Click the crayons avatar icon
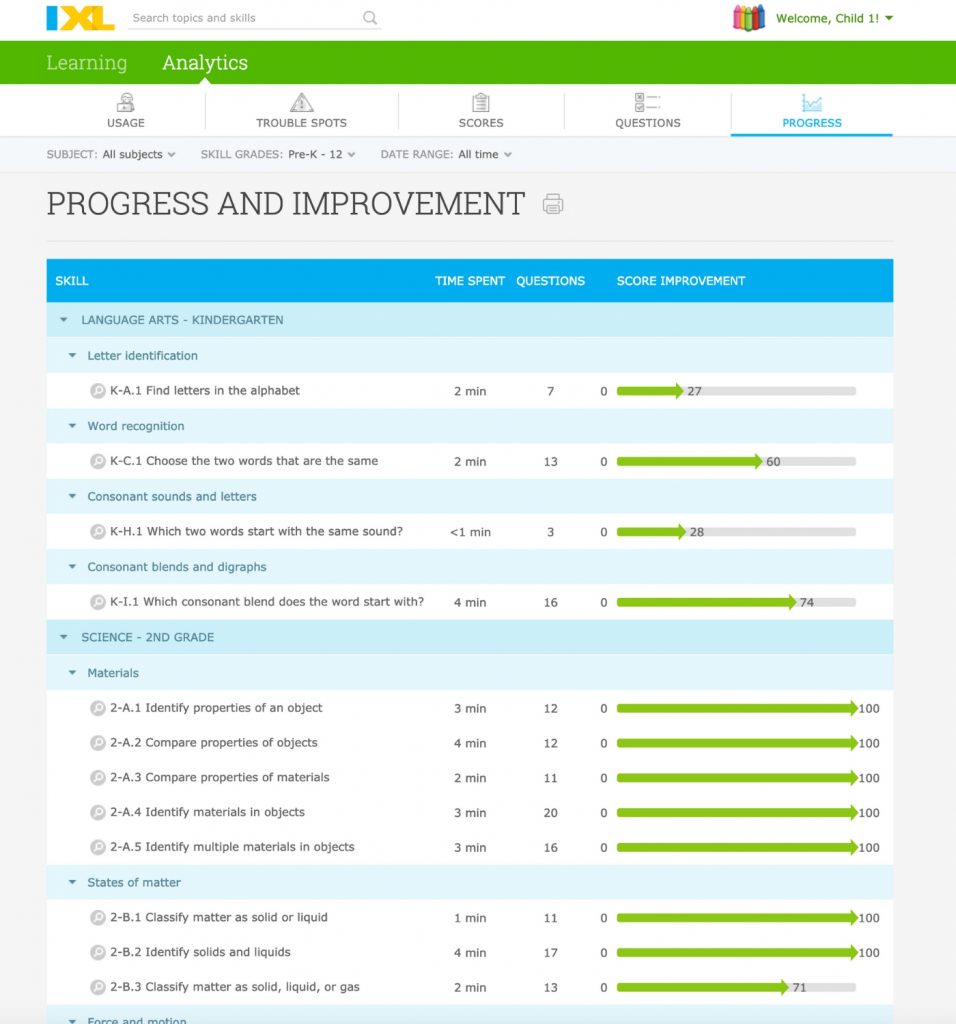This screenshot has height=1024, width=956. [749, 18]
